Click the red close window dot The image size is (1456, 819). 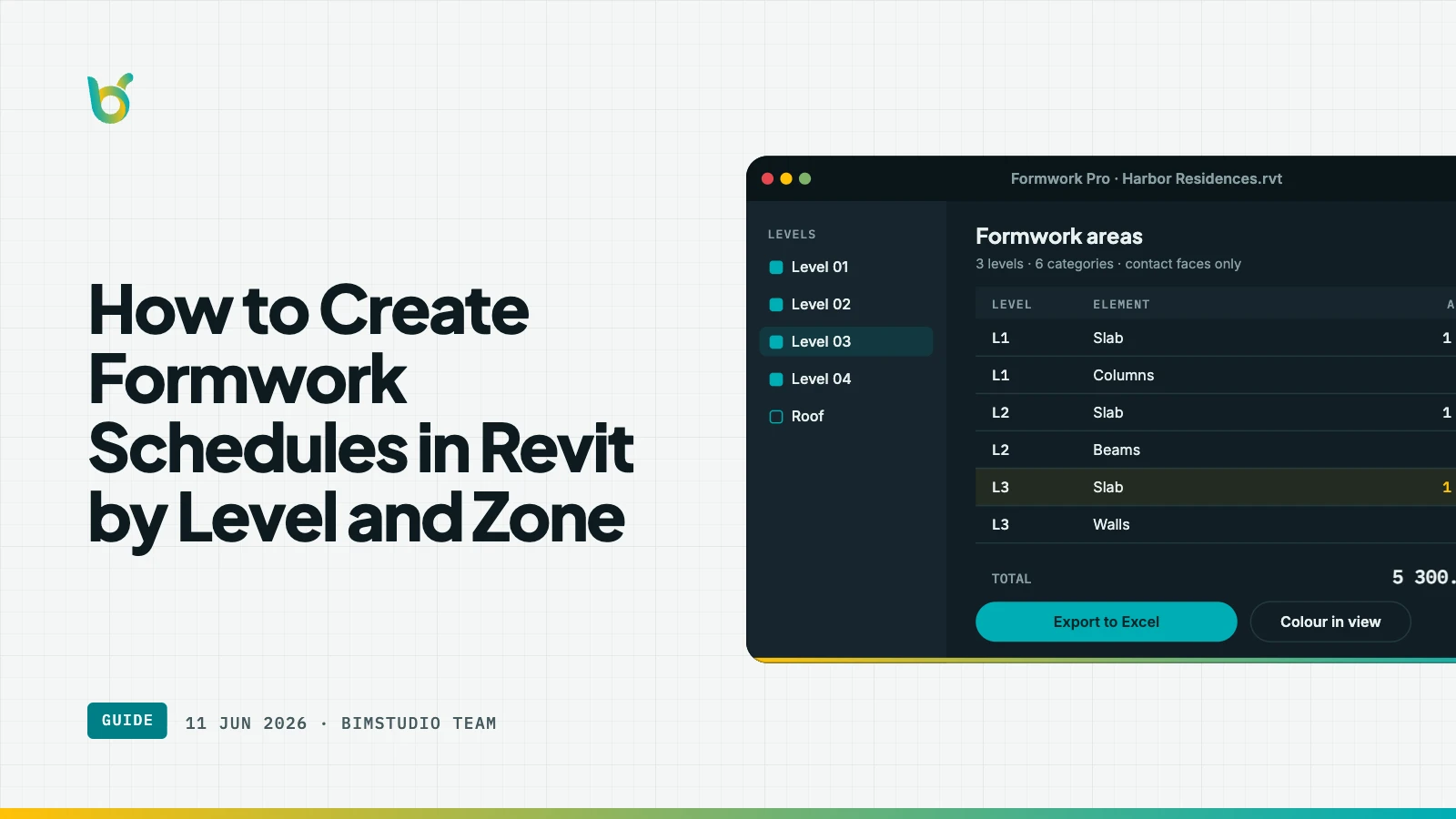pyautogui.click(x=767, y=178)
